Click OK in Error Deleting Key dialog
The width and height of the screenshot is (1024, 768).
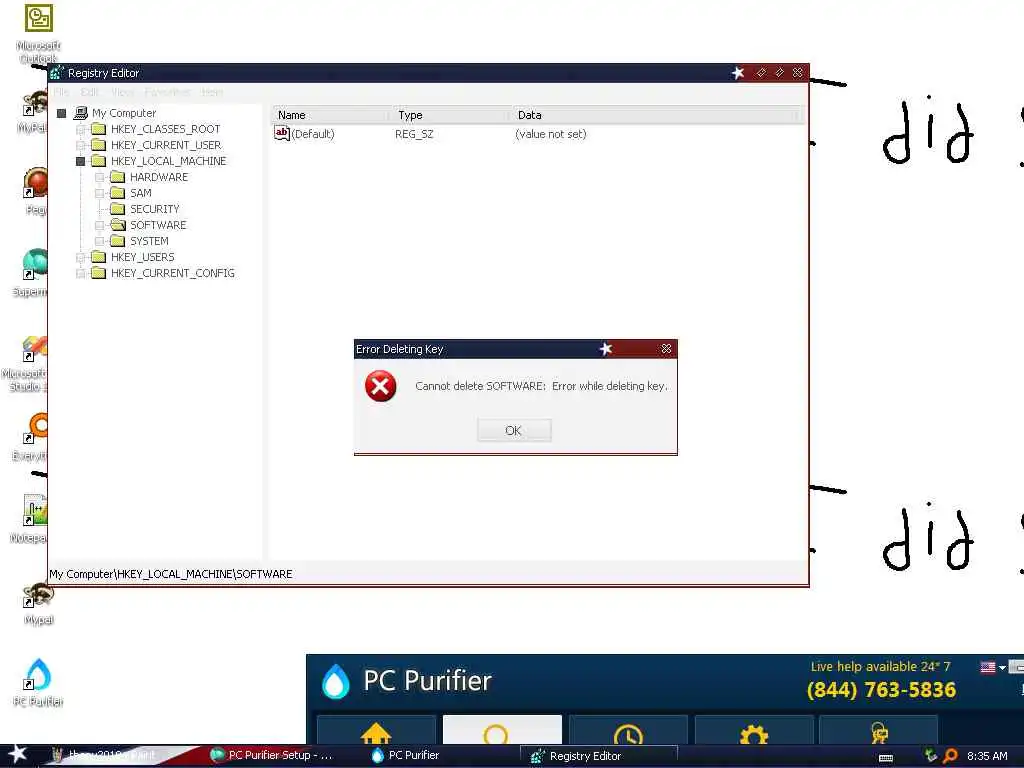click(514, 430)
